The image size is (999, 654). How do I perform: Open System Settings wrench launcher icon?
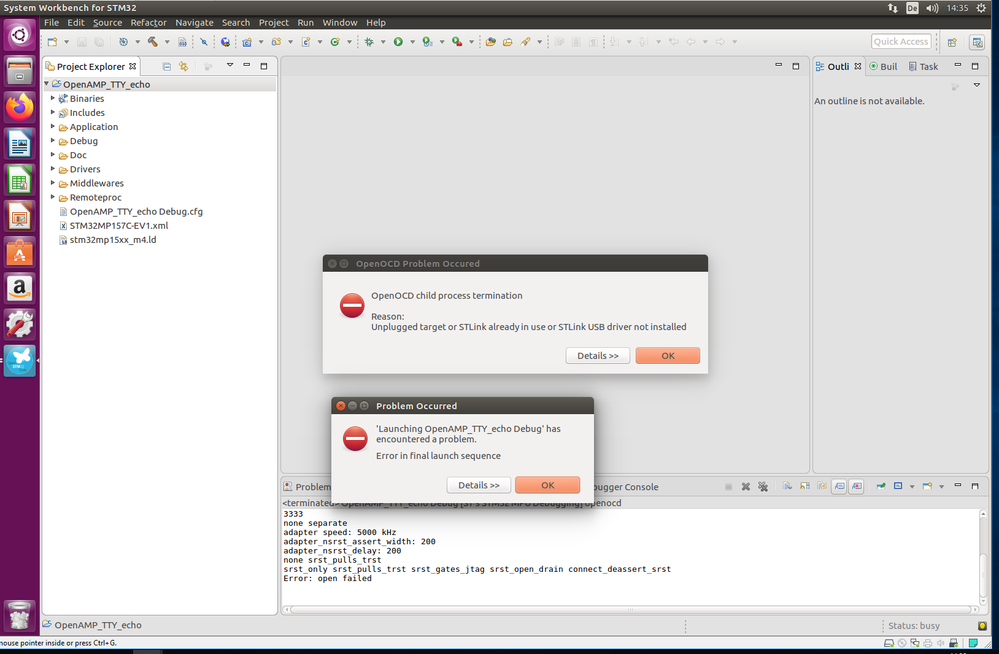pyautogui.click(x=20, y=325)
